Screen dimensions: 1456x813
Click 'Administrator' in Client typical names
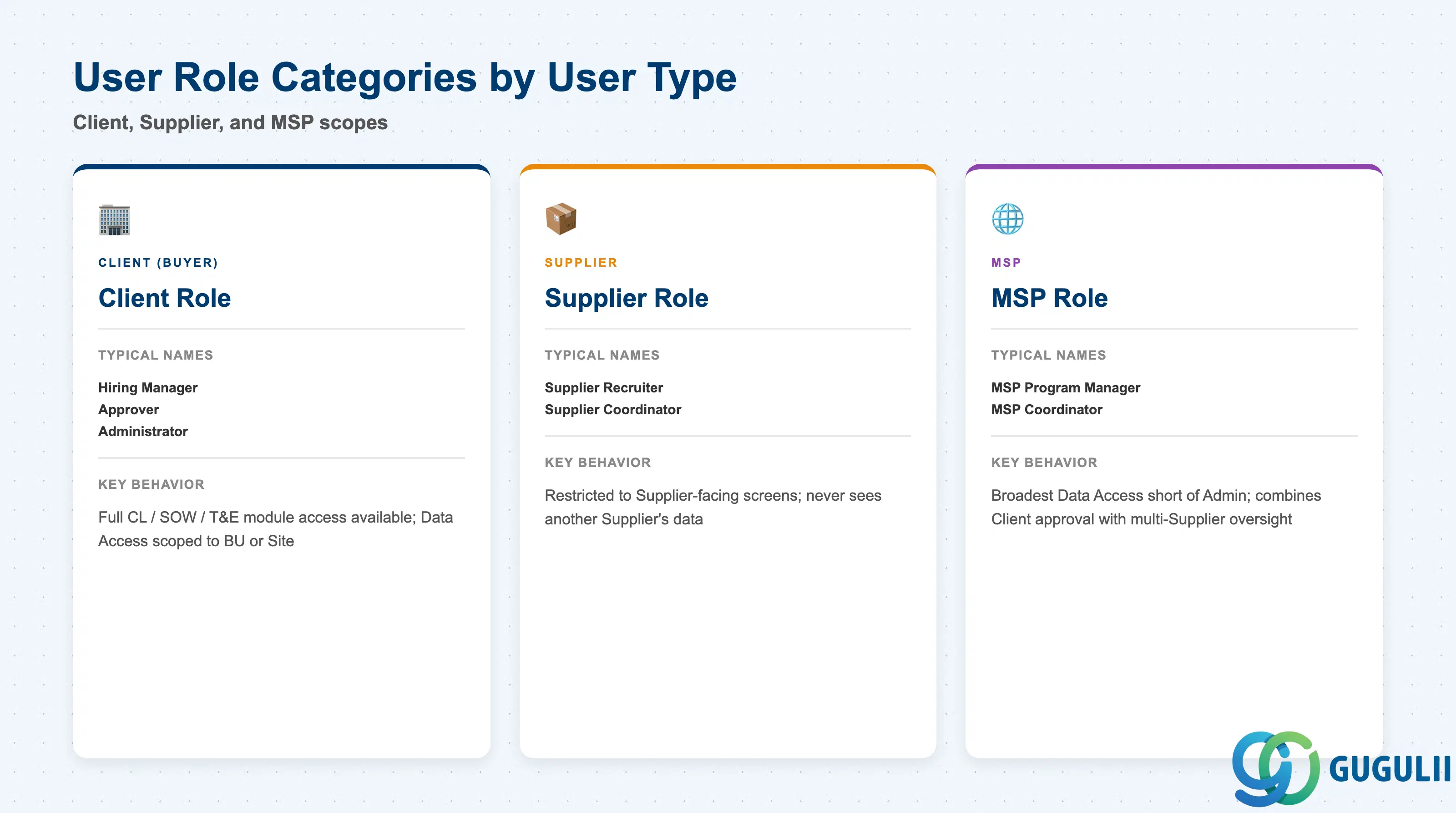pos(143,432)
